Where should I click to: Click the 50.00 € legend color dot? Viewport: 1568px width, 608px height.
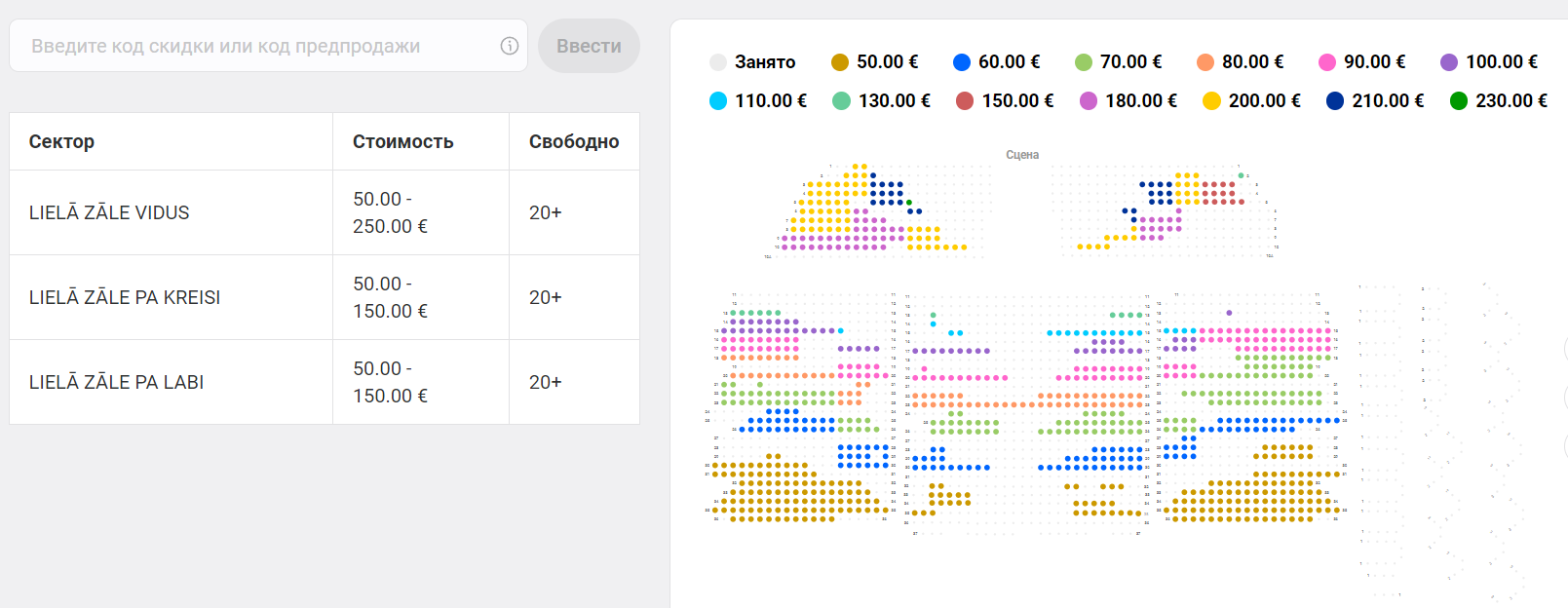pyautogui.click(x=840, y=62)
